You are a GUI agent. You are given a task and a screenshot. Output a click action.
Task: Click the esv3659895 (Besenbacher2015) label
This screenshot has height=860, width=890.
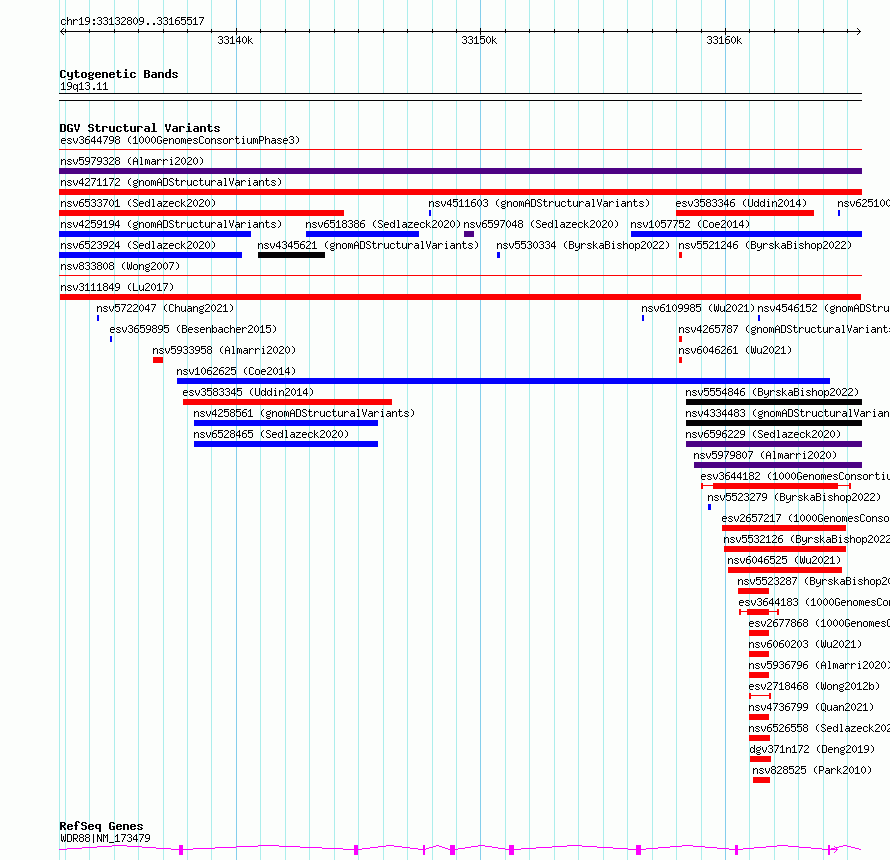tap(193, 329)
